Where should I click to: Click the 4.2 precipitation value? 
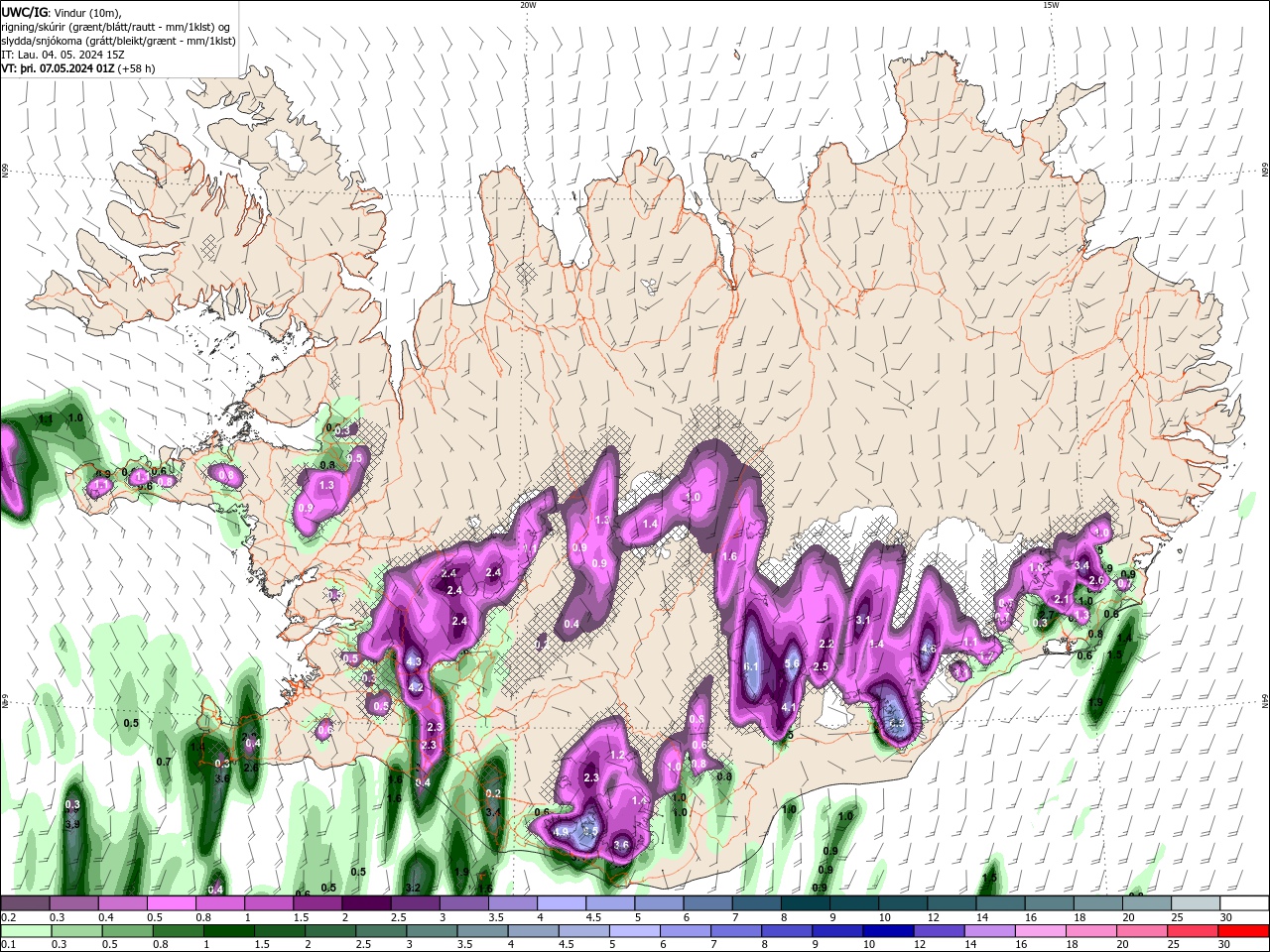pos(417,687)
